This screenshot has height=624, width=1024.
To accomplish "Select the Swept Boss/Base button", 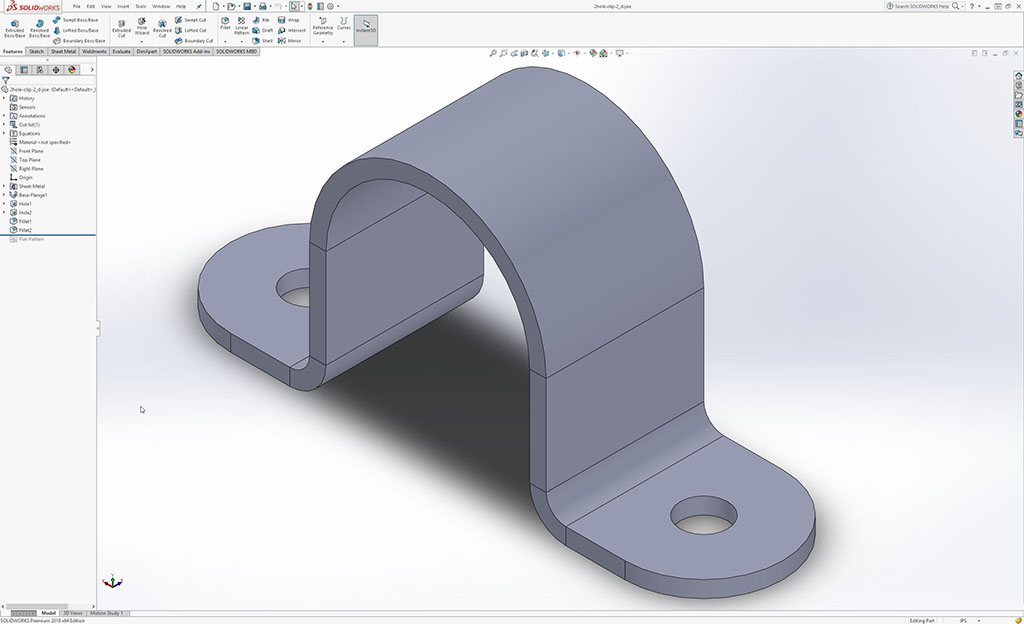I will pyautogui.click(x=75, y=19).
